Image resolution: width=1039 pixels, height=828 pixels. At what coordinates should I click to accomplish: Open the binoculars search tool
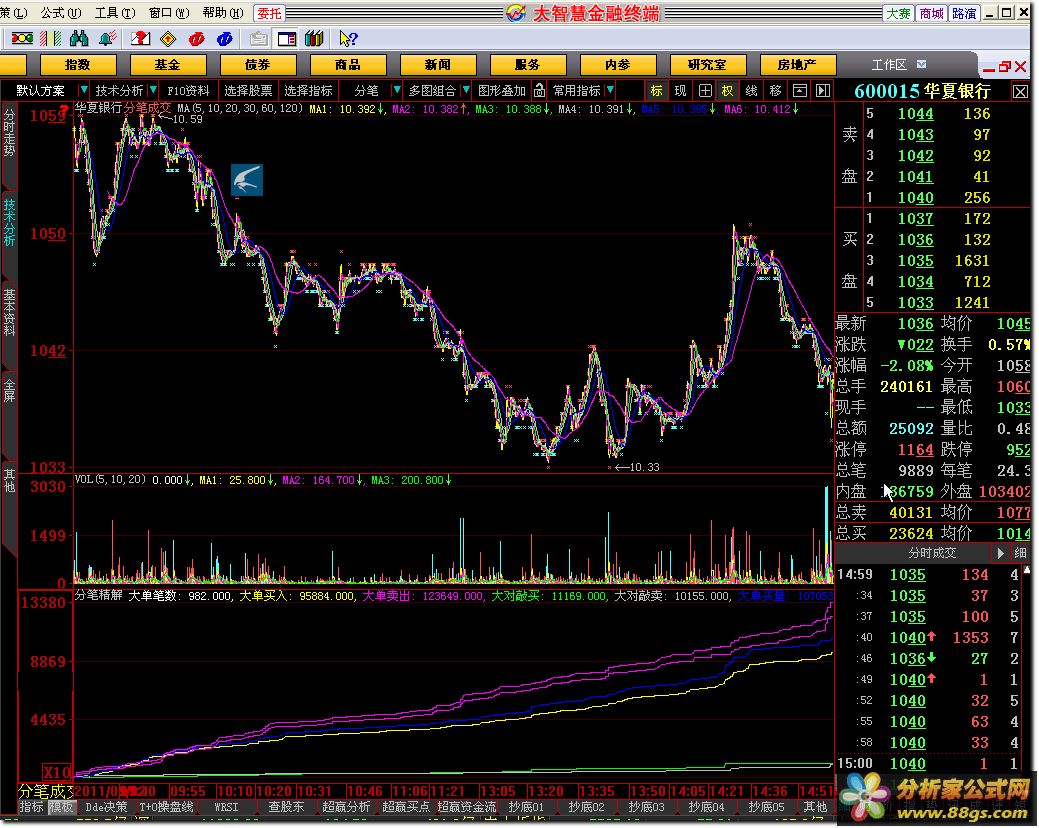79,39
